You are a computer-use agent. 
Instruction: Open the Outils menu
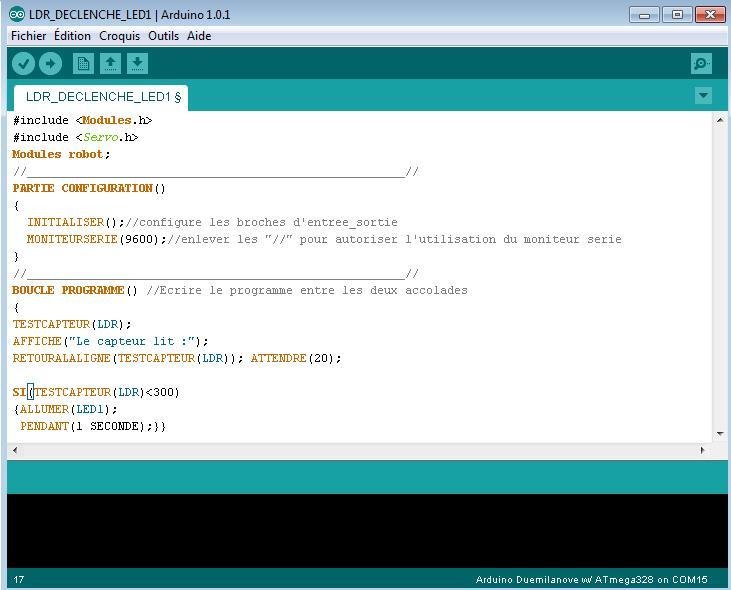point(163,36)
